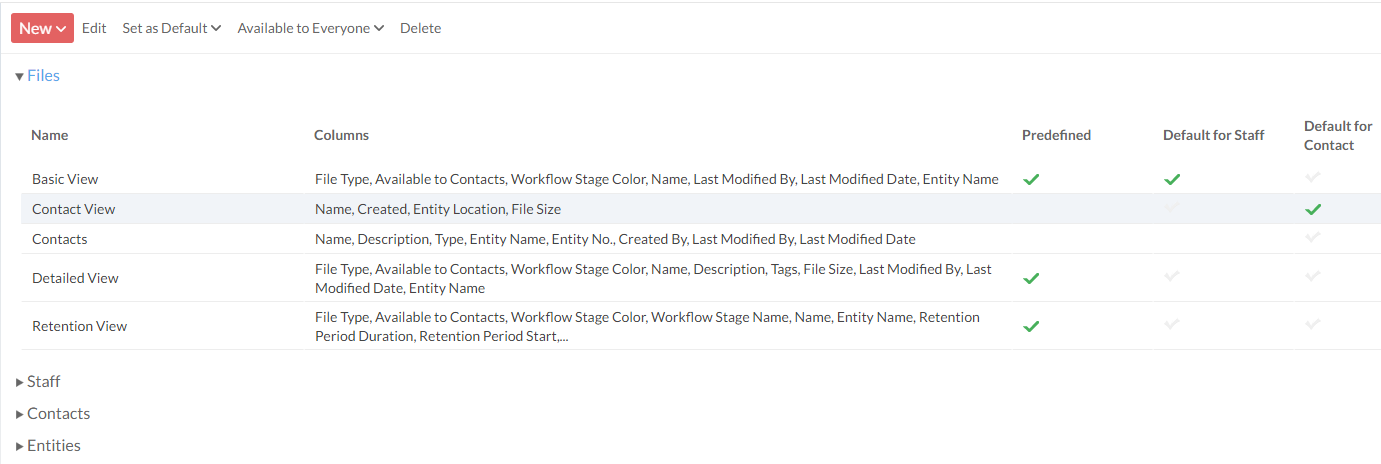This screenshot has height=464, width=1381.
Task: Select the Retention View row name
Action: pos(79,326)
